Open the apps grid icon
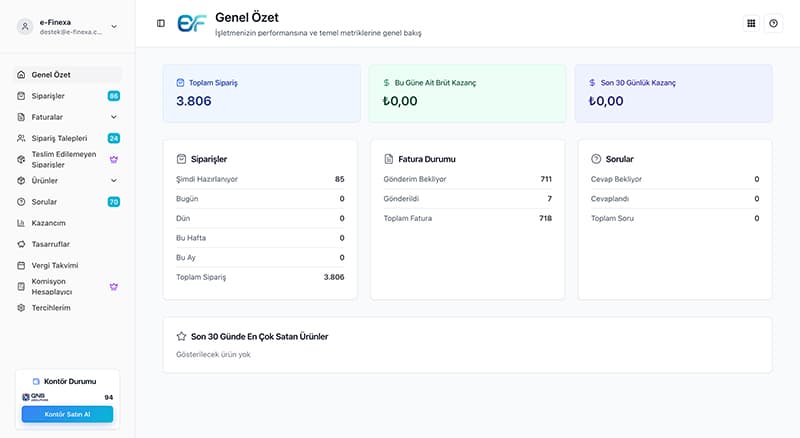Screen dimensions: 800x438 click(751, 23)
